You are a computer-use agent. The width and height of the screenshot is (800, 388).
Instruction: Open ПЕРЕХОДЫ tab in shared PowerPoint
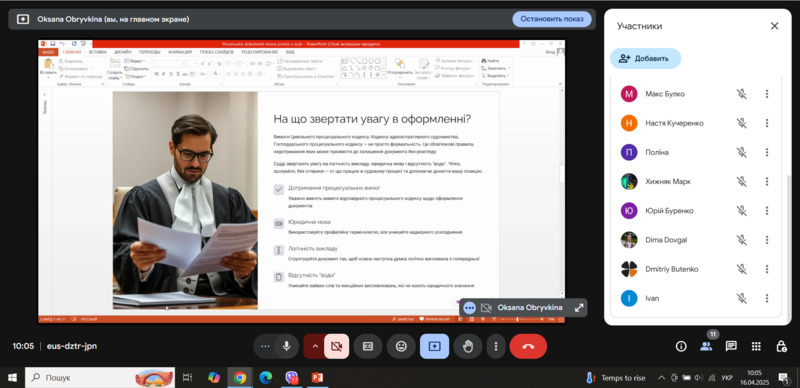pyautogui.click(x=149, y=52)
